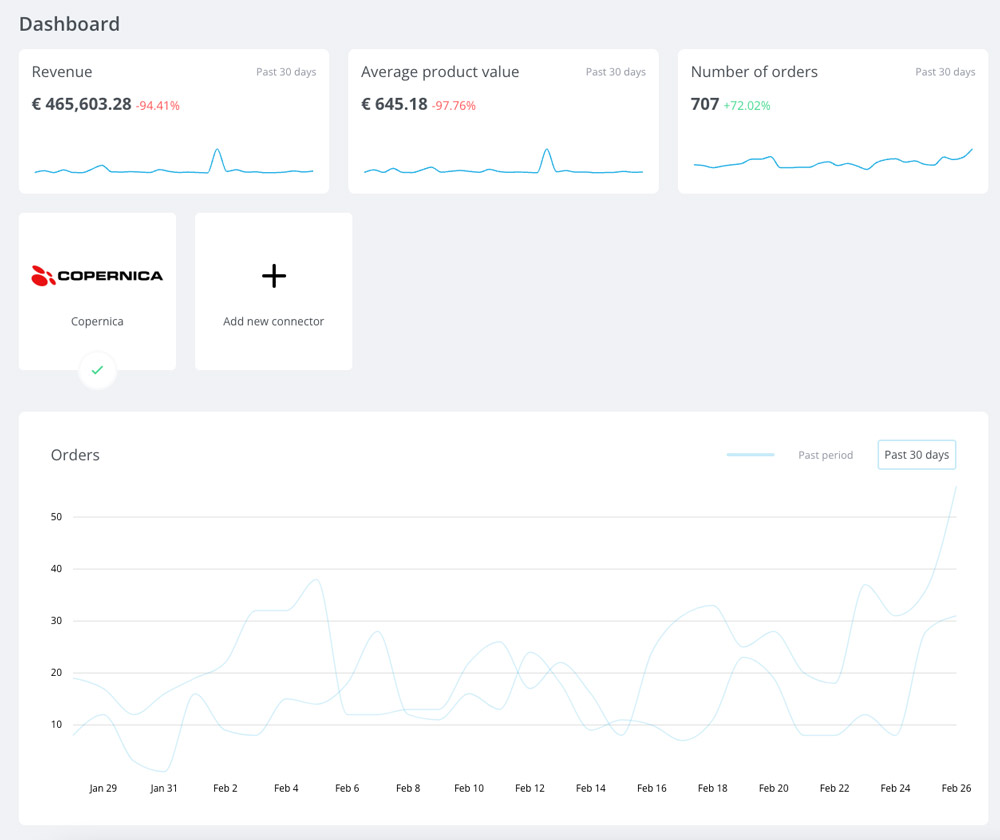Click the 20 y-axis label
The height and width of the screenshot is (840, 1000).
coord(56,673)
